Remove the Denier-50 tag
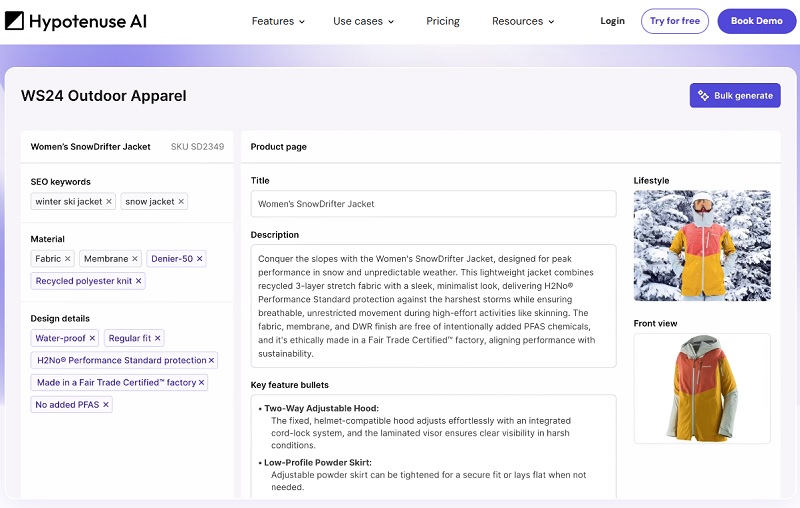Screen dimensions: 800x508 [199, 259]
